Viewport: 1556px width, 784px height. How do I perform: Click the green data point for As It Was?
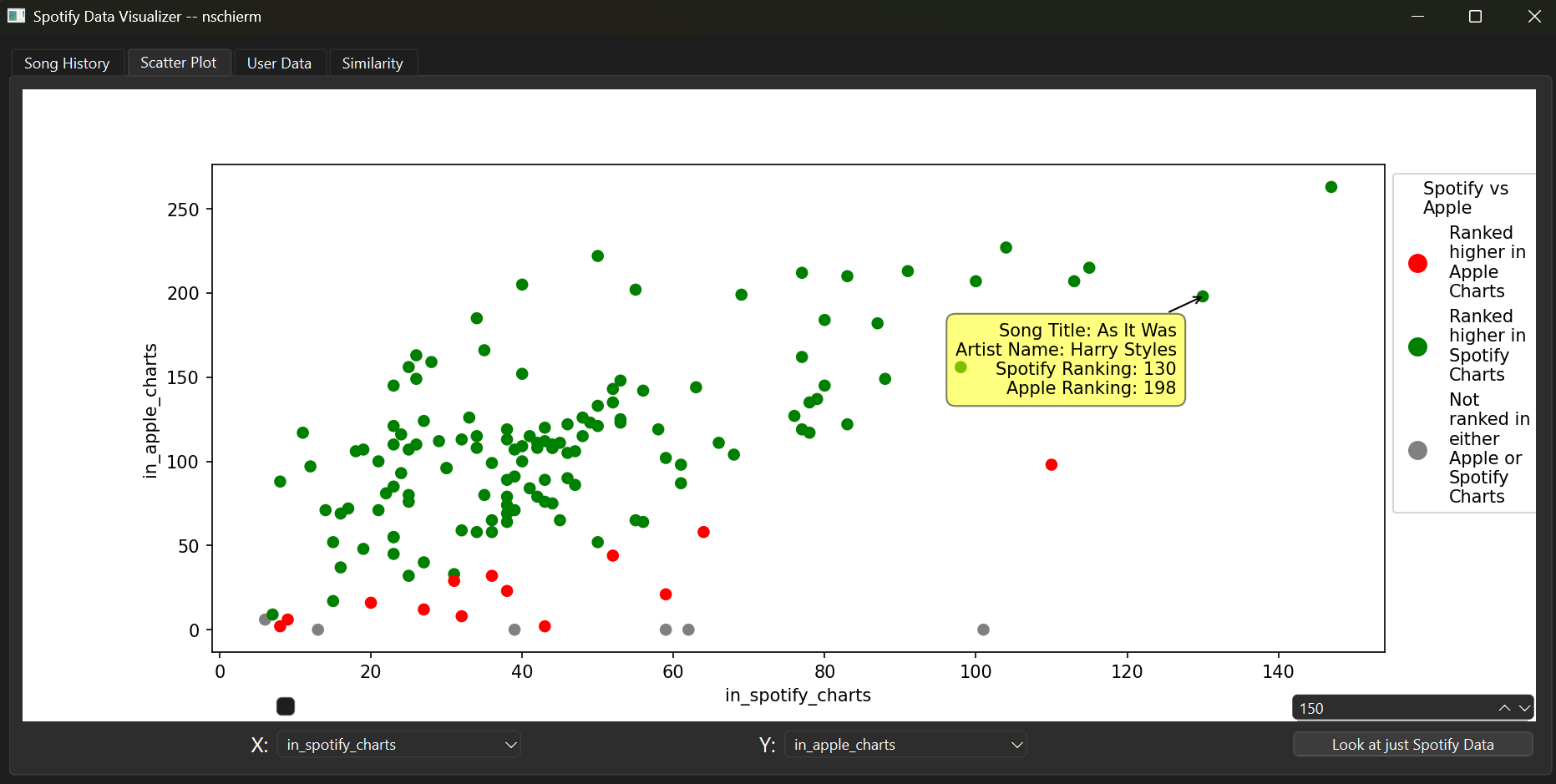tap(1203, 296)
